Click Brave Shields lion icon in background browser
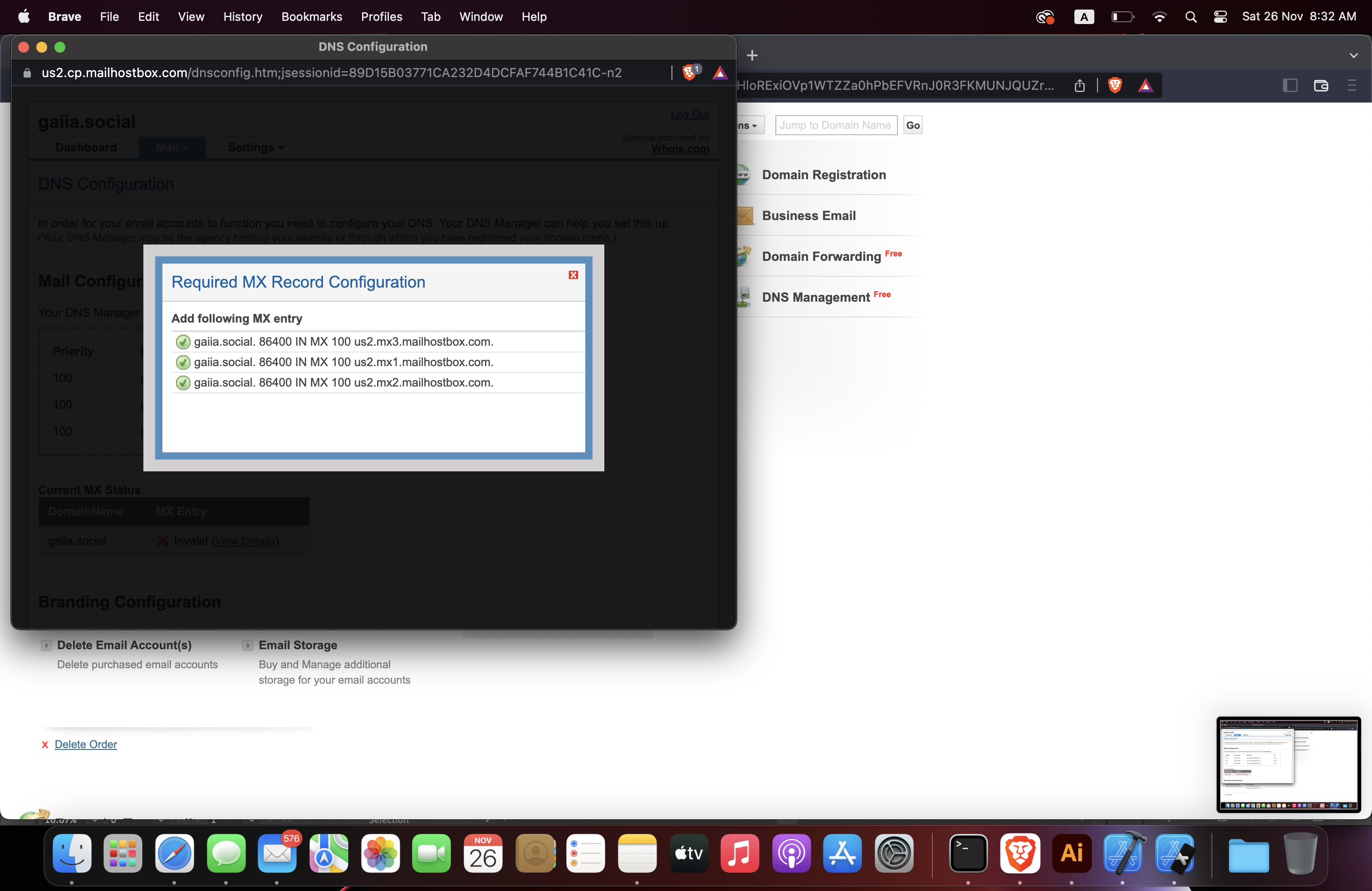This screenshot has width=1372, height=891. point(1115,86)
